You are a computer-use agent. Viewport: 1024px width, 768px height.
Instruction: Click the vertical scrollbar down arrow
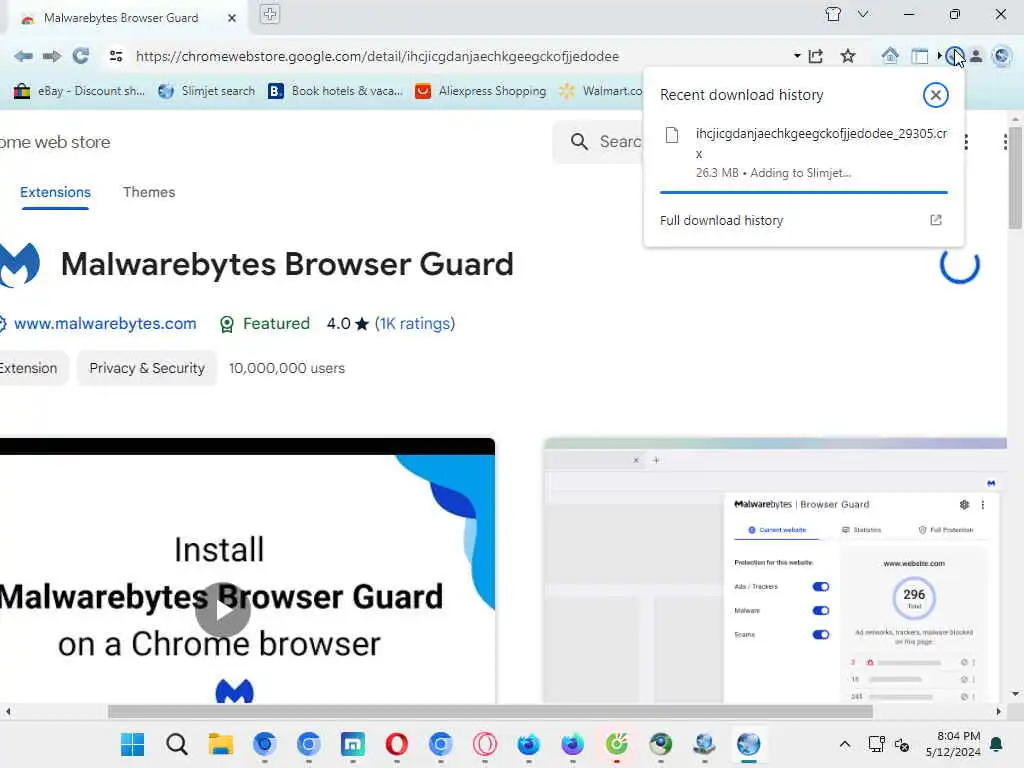point(1015,694)
